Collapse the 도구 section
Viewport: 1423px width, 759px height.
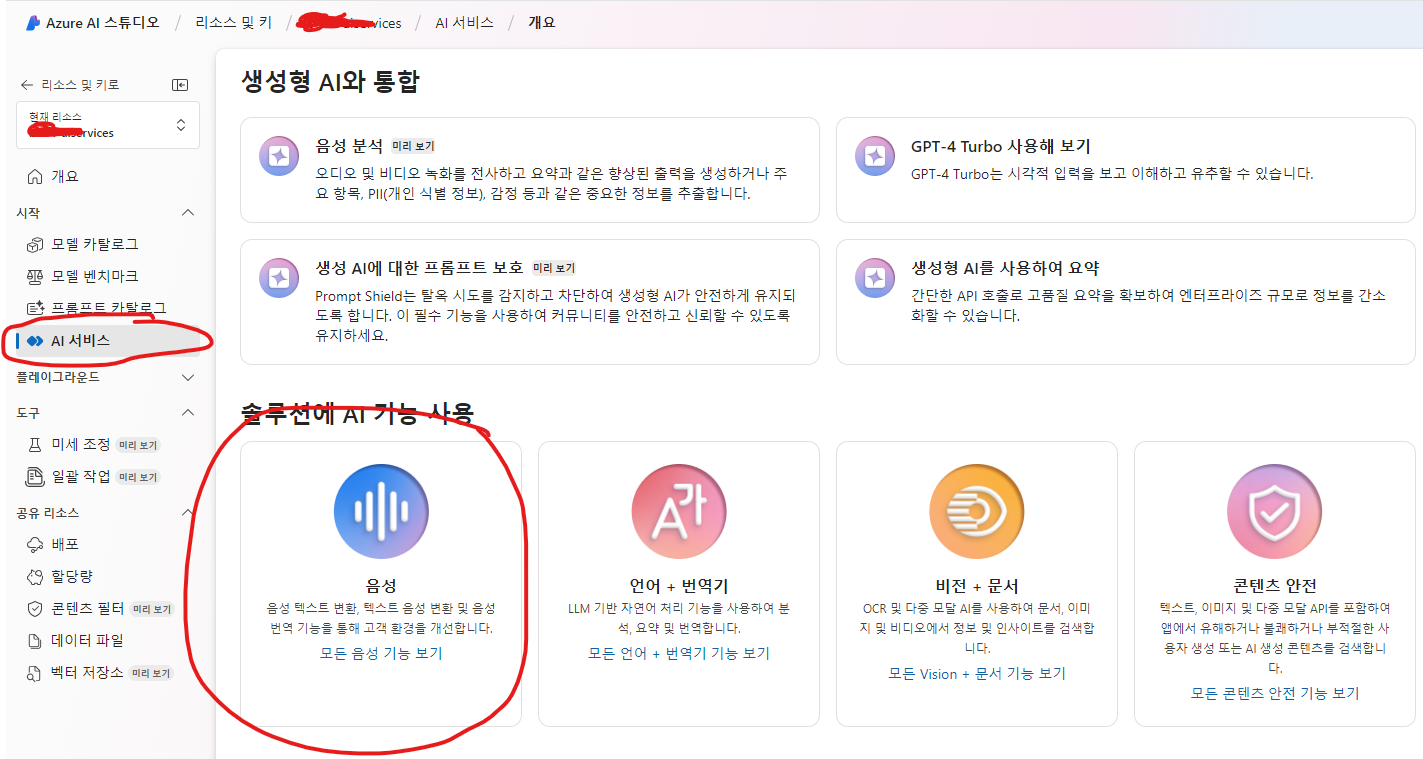(x=187, y=412)
